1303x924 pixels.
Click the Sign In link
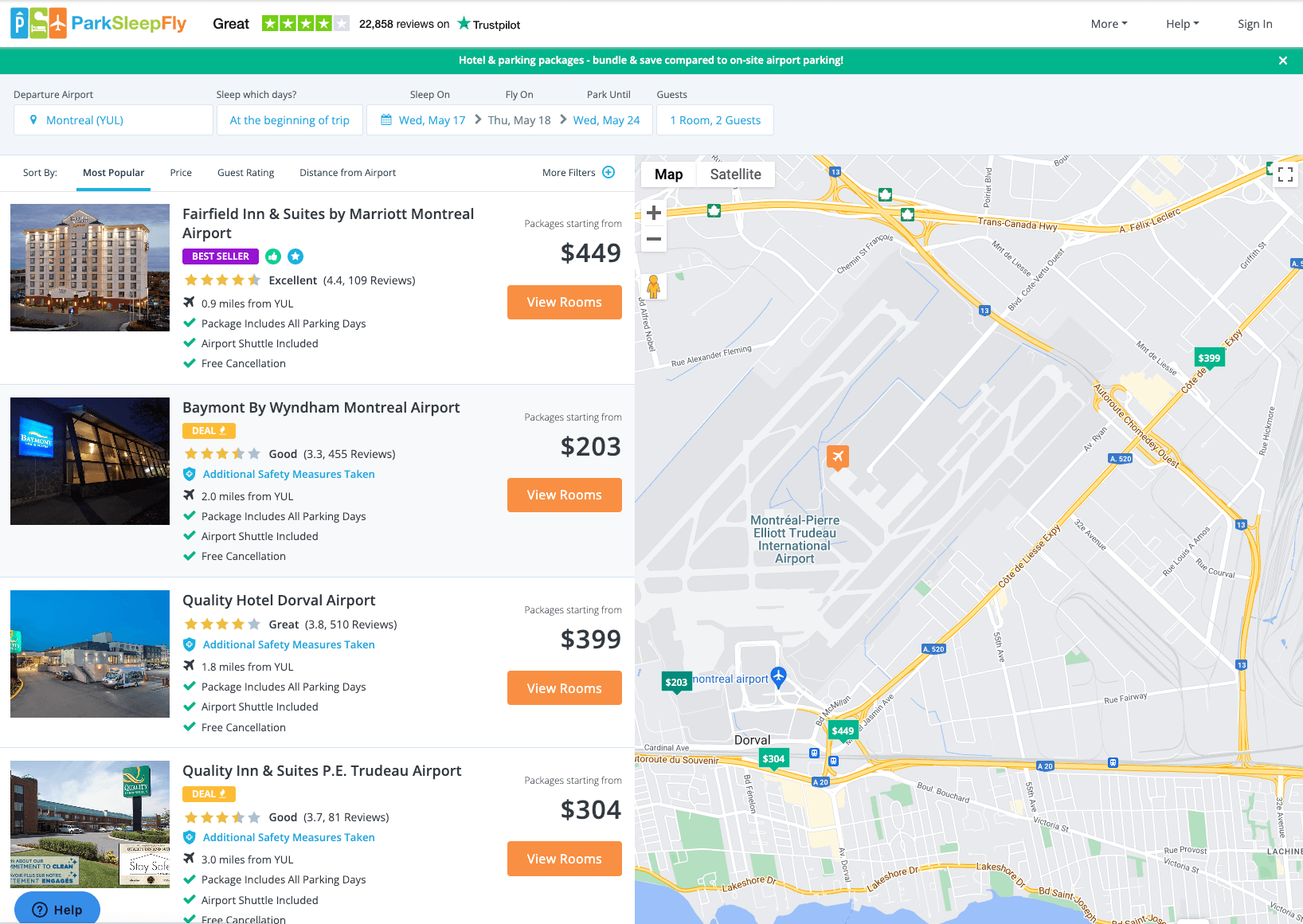(1254, 24)
